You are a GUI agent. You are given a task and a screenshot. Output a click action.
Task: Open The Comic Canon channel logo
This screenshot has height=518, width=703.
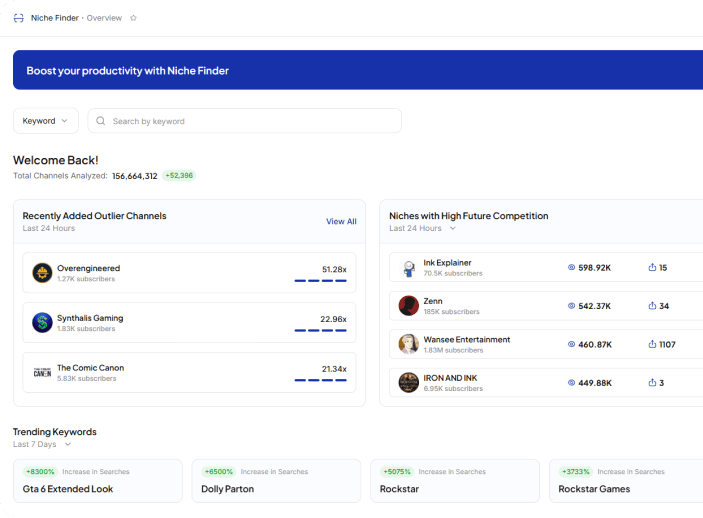[42, 372]
